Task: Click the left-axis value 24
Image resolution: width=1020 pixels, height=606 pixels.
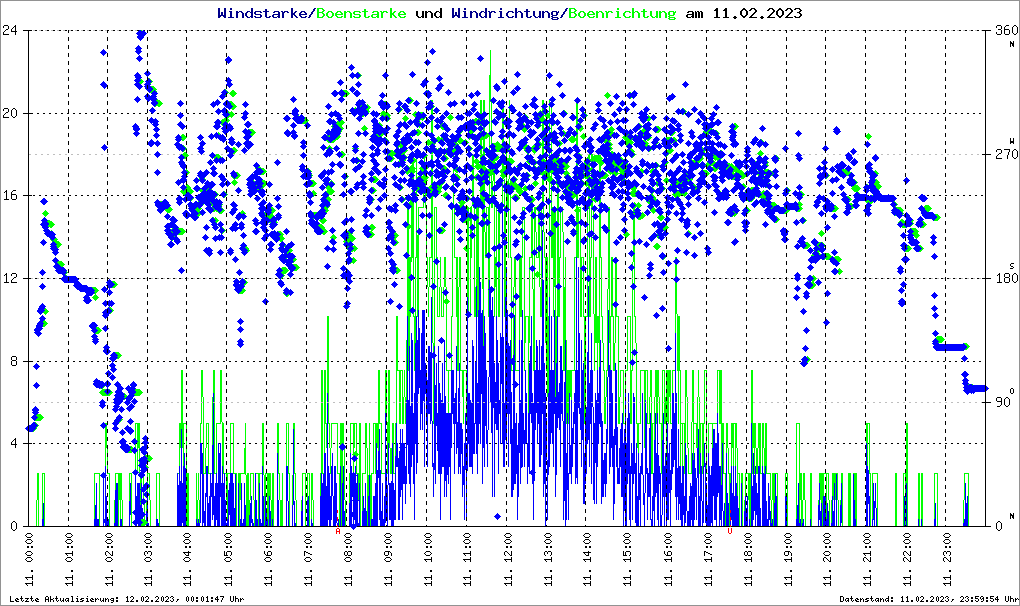Action: 13,30
